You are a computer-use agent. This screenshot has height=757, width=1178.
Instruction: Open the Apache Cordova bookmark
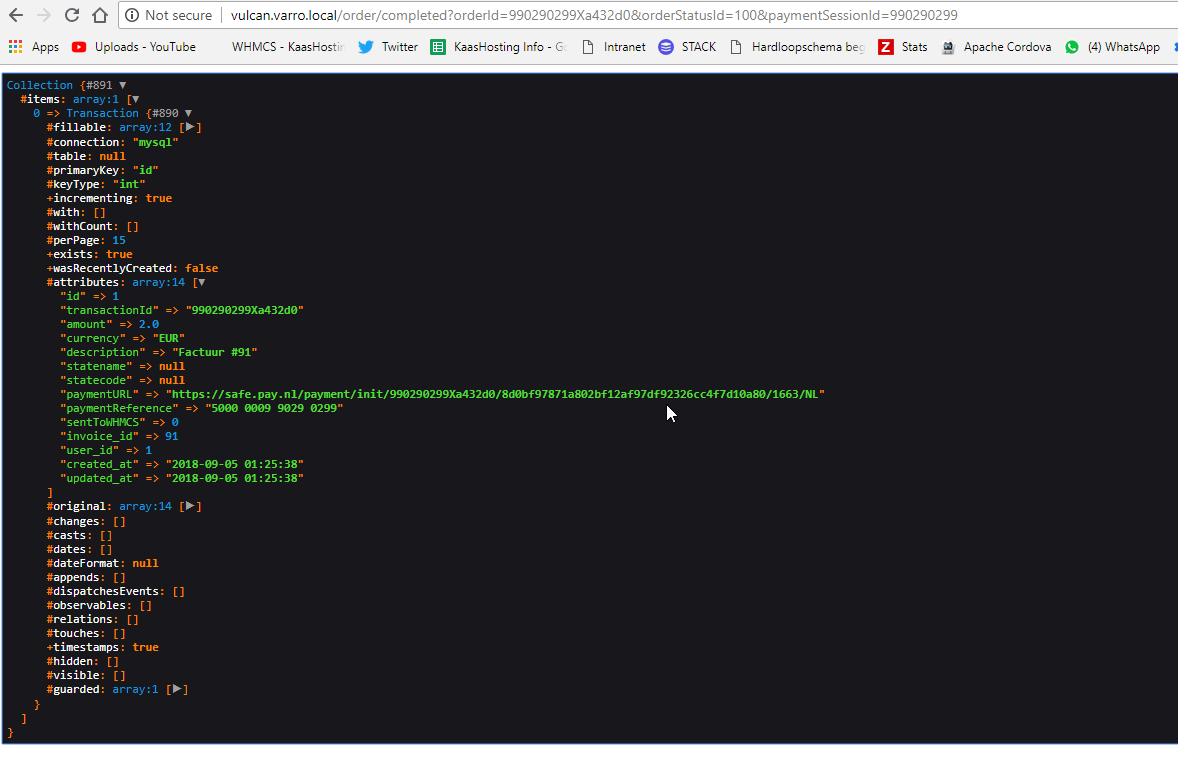[996, 47]
